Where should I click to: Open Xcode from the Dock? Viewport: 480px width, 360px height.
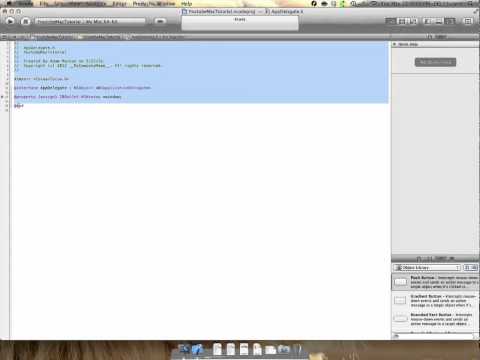tap(197, 349)
